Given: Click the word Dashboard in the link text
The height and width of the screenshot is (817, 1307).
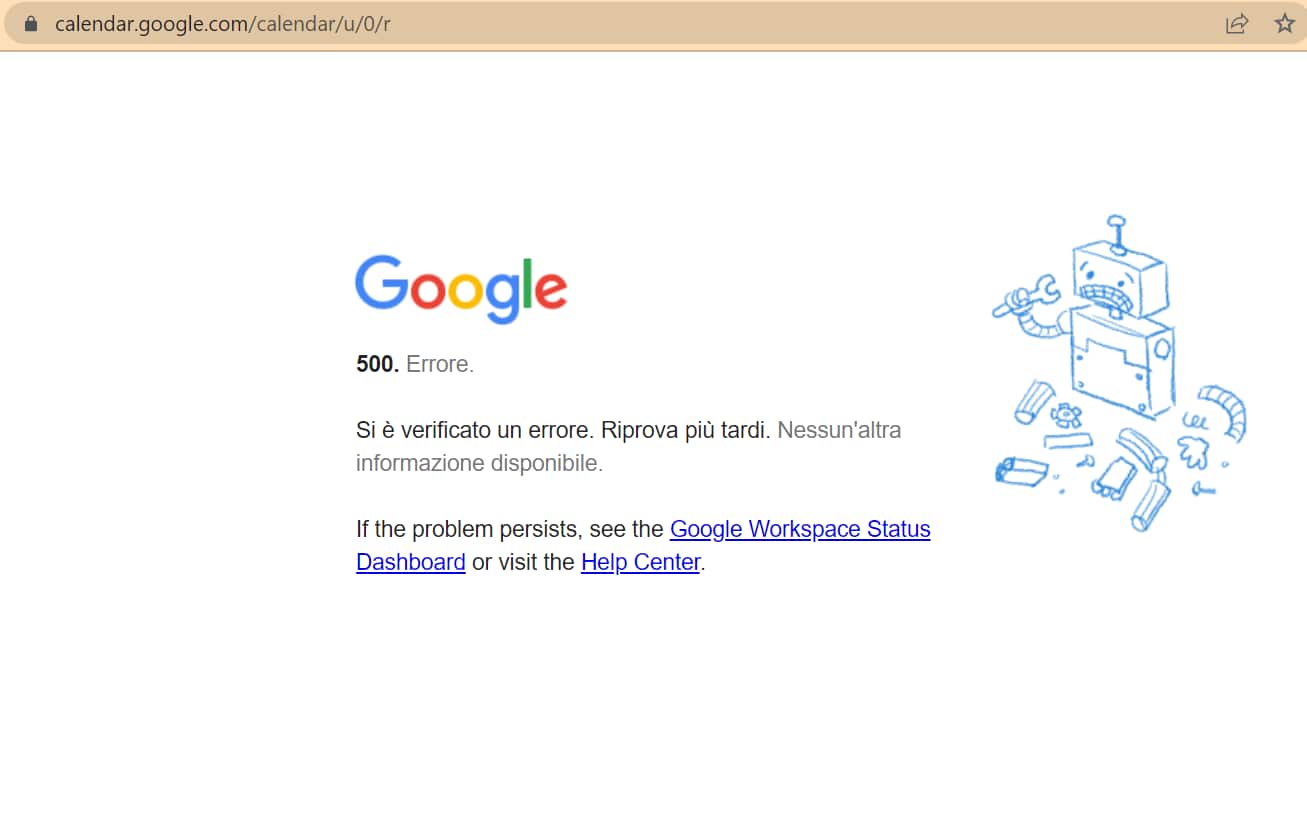Looking at the screenshot, I should [x=410, y=562].
